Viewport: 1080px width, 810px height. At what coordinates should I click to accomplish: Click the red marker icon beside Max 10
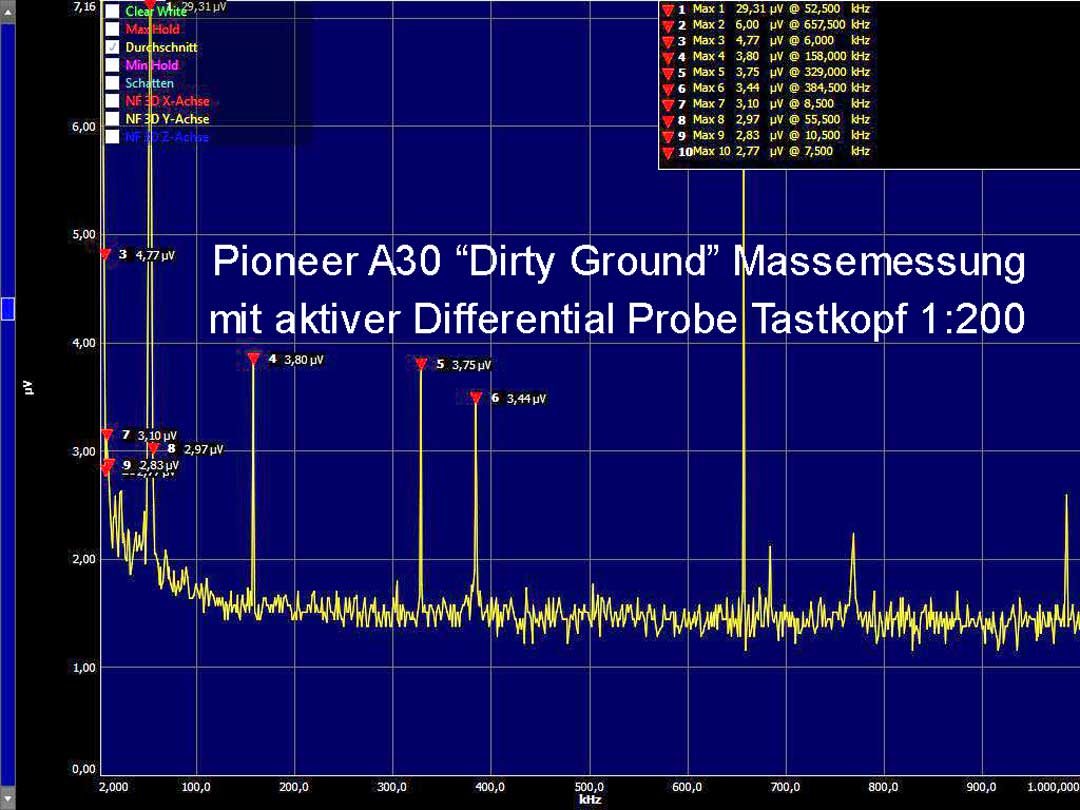click(x=667, y=153)
